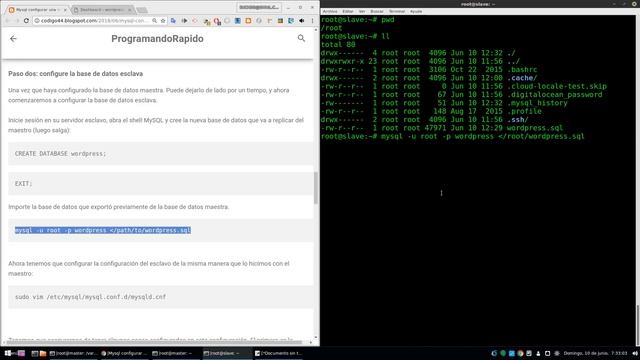Click the highlighted mysql import command
640x360 pixels.
(x=103, y=230)
